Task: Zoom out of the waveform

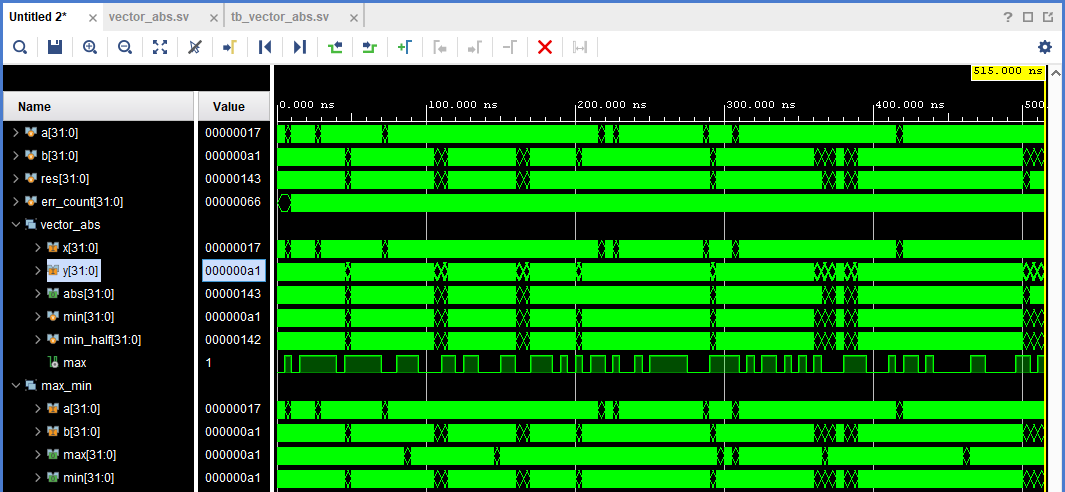Action: coord(125,47)
